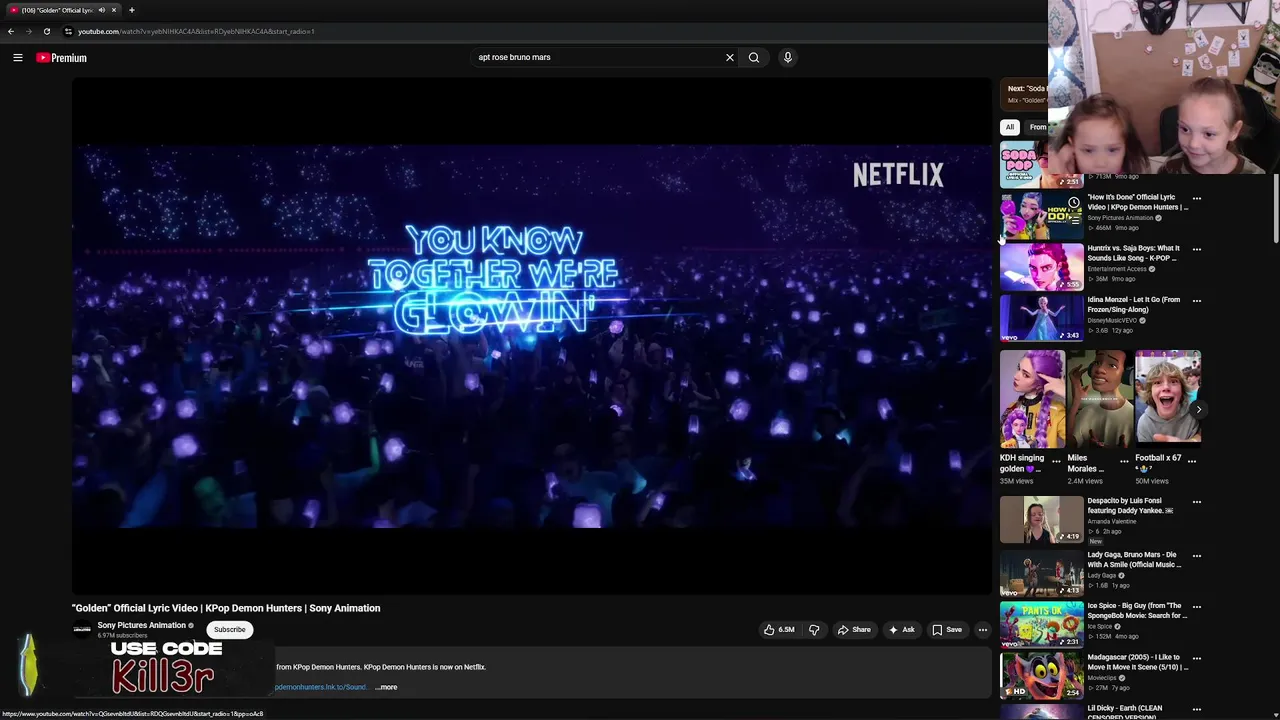Start voice search with the microphone icon
This screenshot has width=1280, height=720.
point(788,57)
